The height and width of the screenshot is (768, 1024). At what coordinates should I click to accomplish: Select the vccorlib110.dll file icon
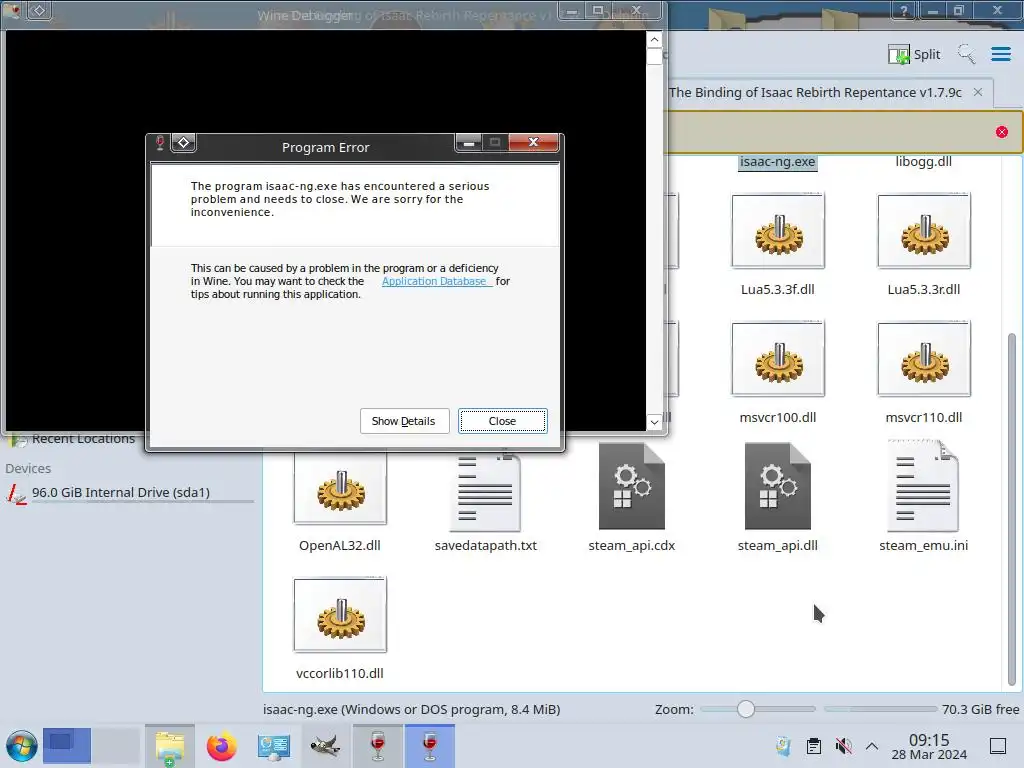pyautogui.click(x=340, y=615)
